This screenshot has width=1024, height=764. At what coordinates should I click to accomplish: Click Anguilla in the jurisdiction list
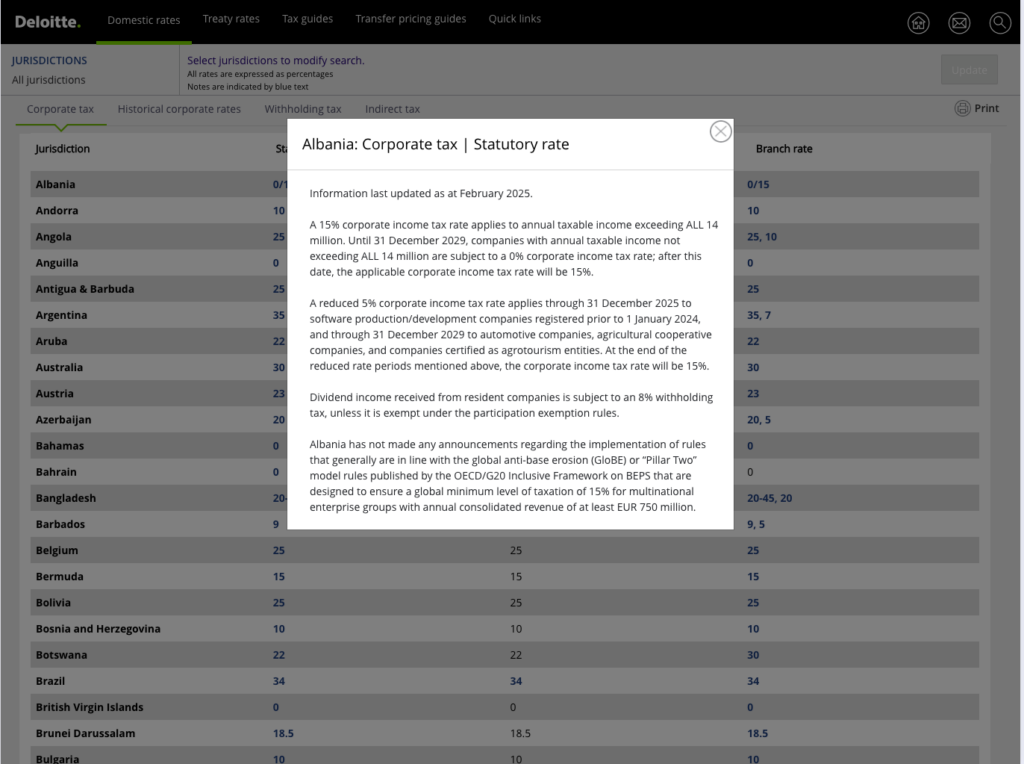point(57,263)
